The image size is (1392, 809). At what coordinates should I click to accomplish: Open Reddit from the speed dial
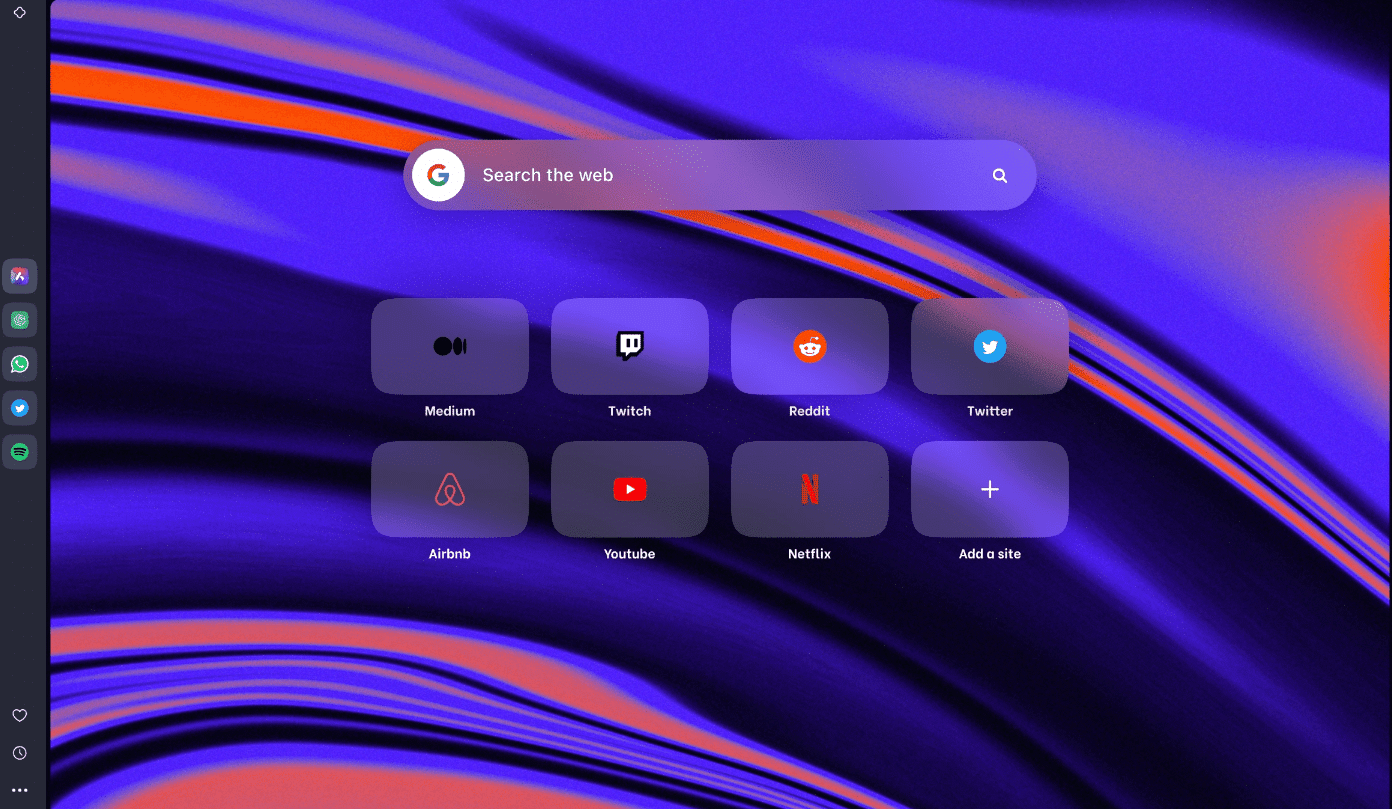809,346
